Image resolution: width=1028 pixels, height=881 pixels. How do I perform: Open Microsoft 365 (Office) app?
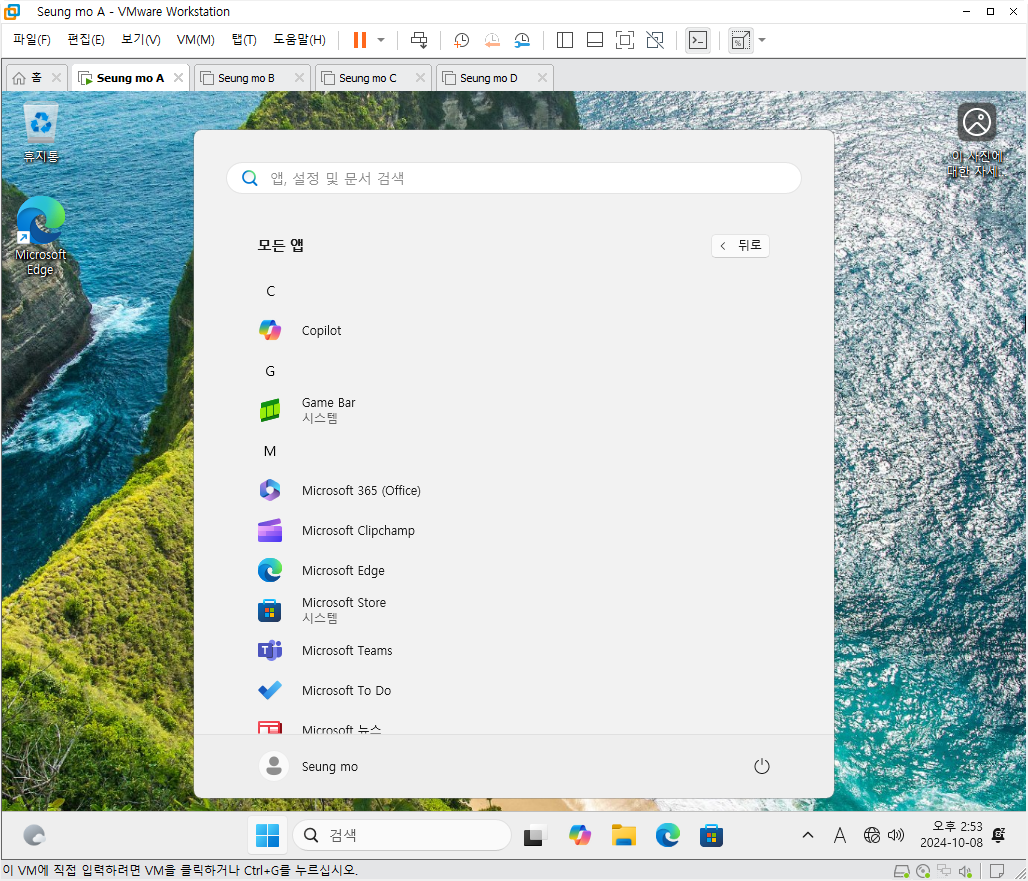514,490
